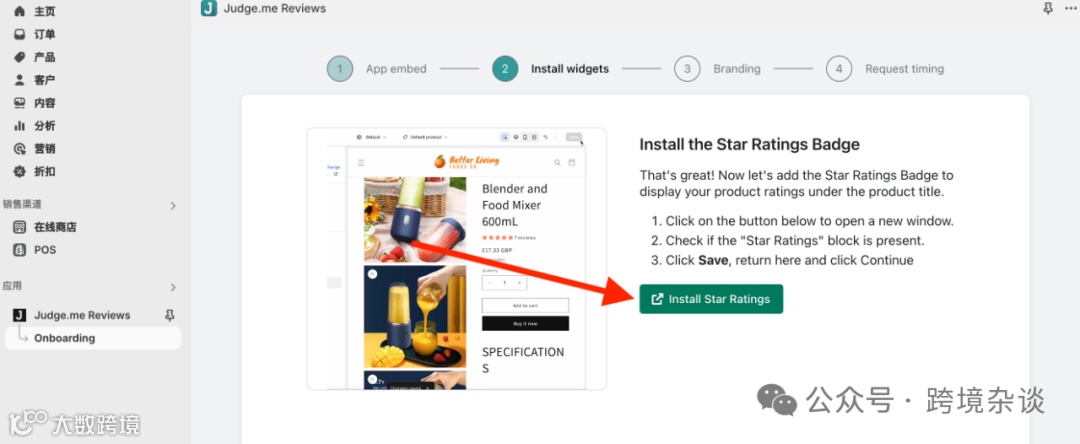Click the Judge.me logo in app header

point(208,8)
